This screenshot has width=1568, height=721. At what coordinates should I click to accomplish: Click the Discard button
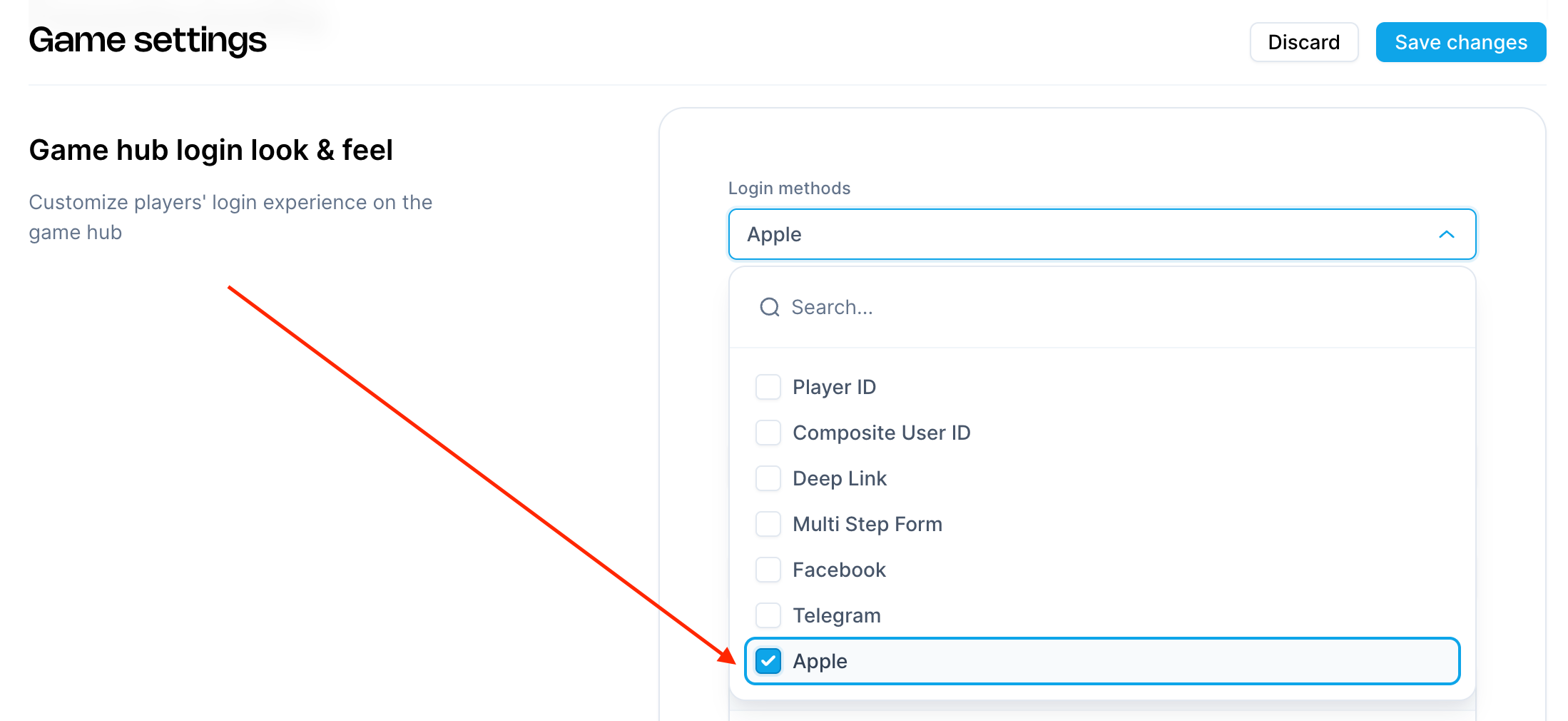(1303, 41)
